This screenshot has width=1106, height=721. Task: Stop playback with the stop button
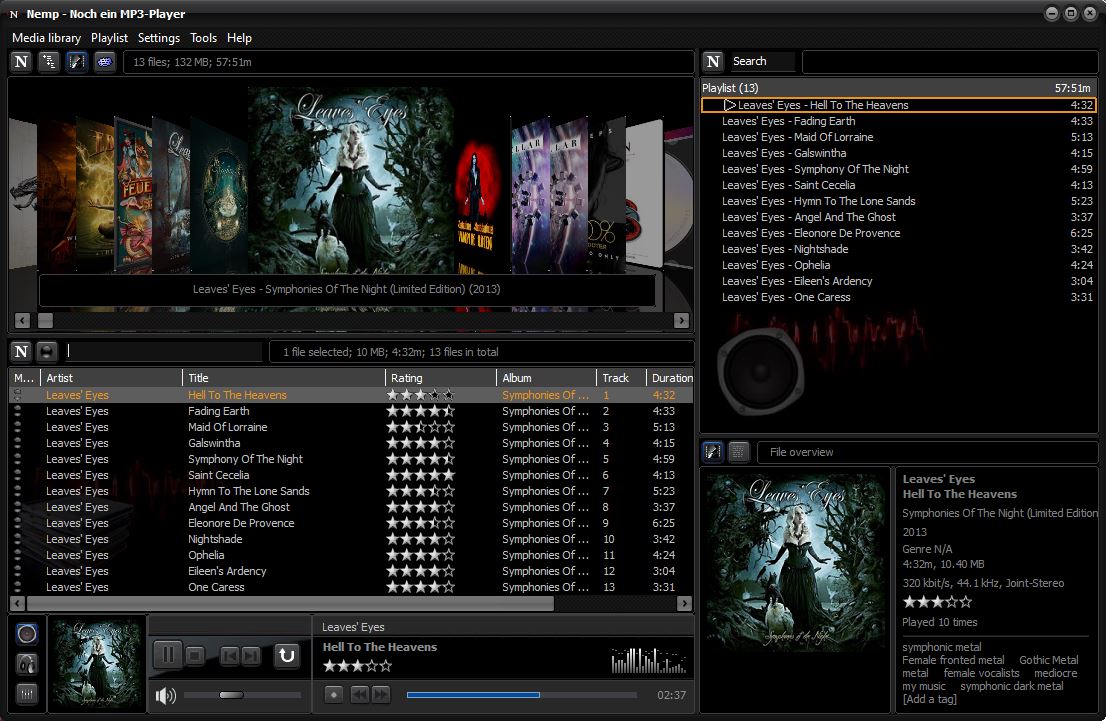click(195, 655)
